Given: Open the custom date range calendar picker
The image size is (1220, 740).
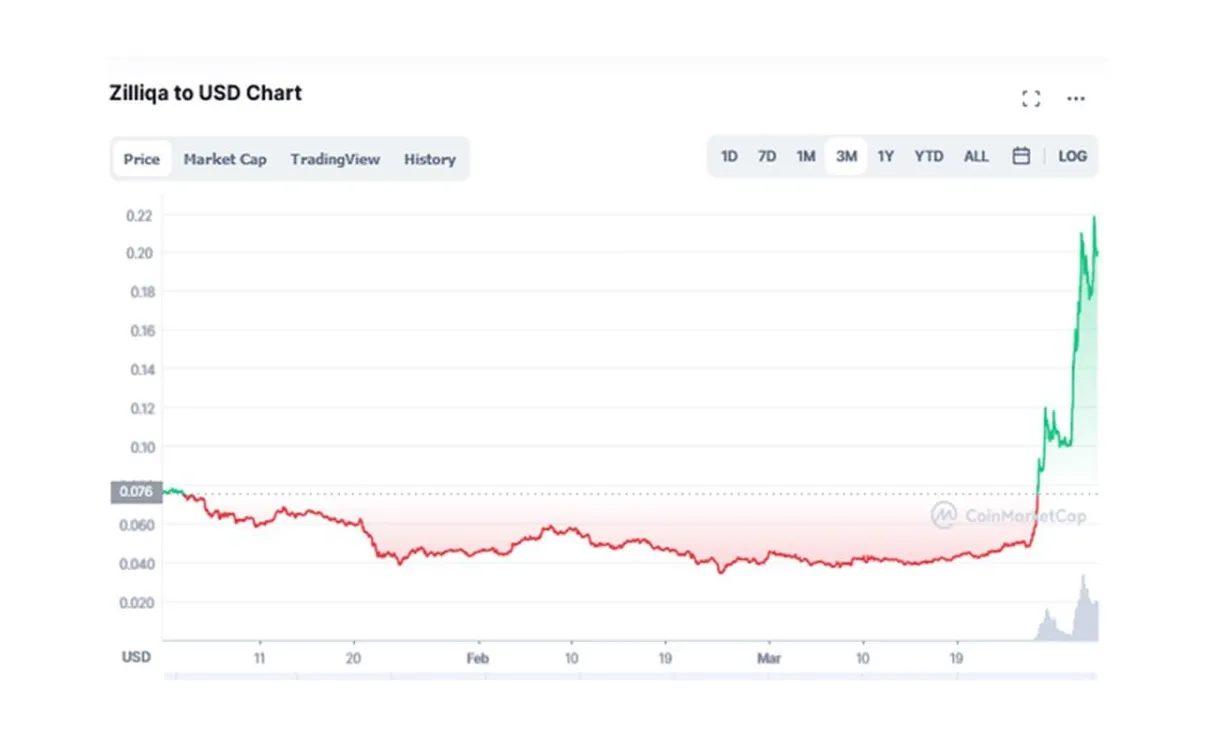Looking at the screenshot, I should coord(1021,156).
